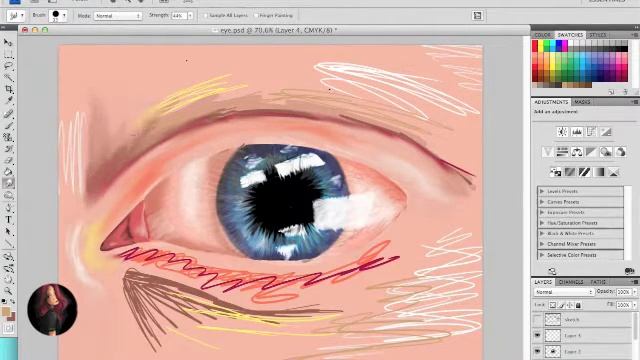
Task: Open the Strength slider arrow
Action: [x=190, y=16]
